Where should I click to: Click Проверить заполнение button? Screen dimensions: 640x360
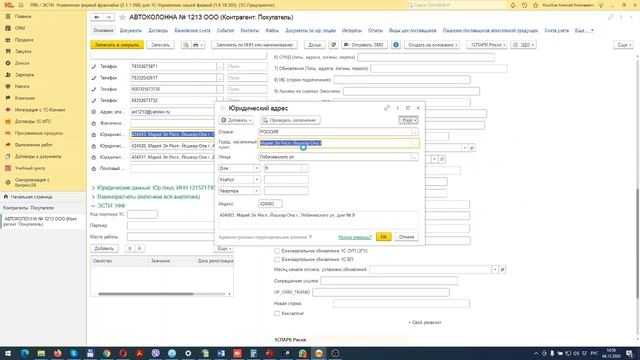pos(290,120)
